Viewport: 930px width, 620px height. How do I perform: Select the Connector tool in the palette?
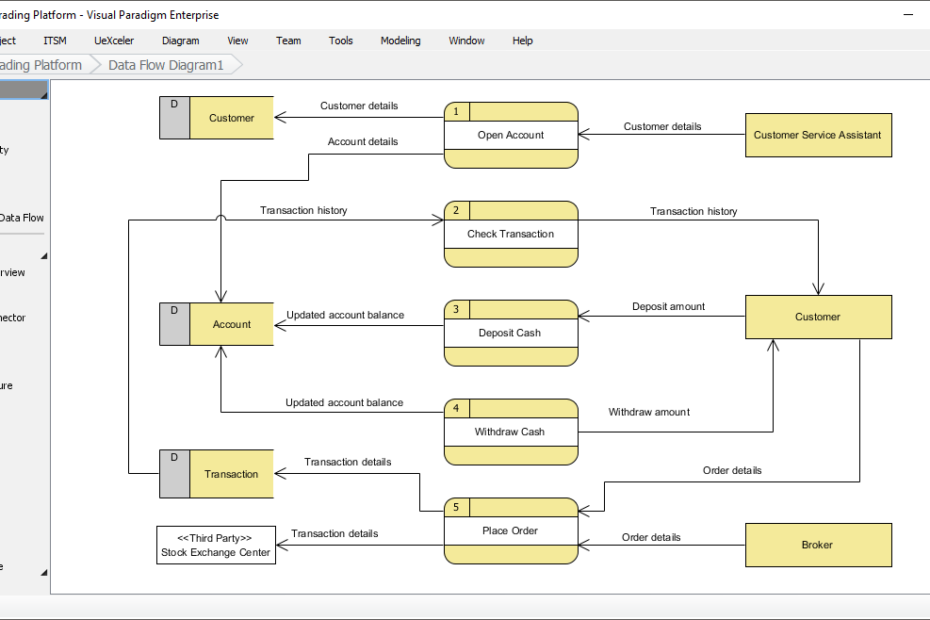click(20, 317)
